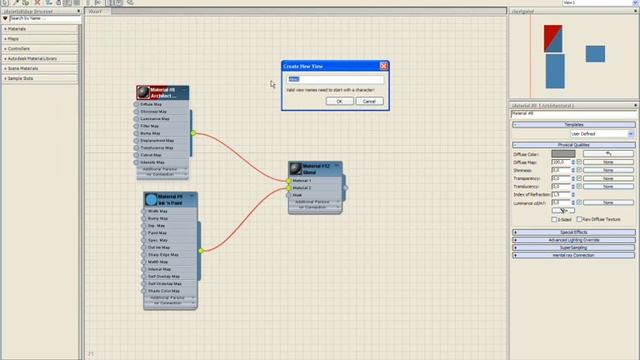Click the Transparency None map button

pyautogui.click(x=608, y=178)
